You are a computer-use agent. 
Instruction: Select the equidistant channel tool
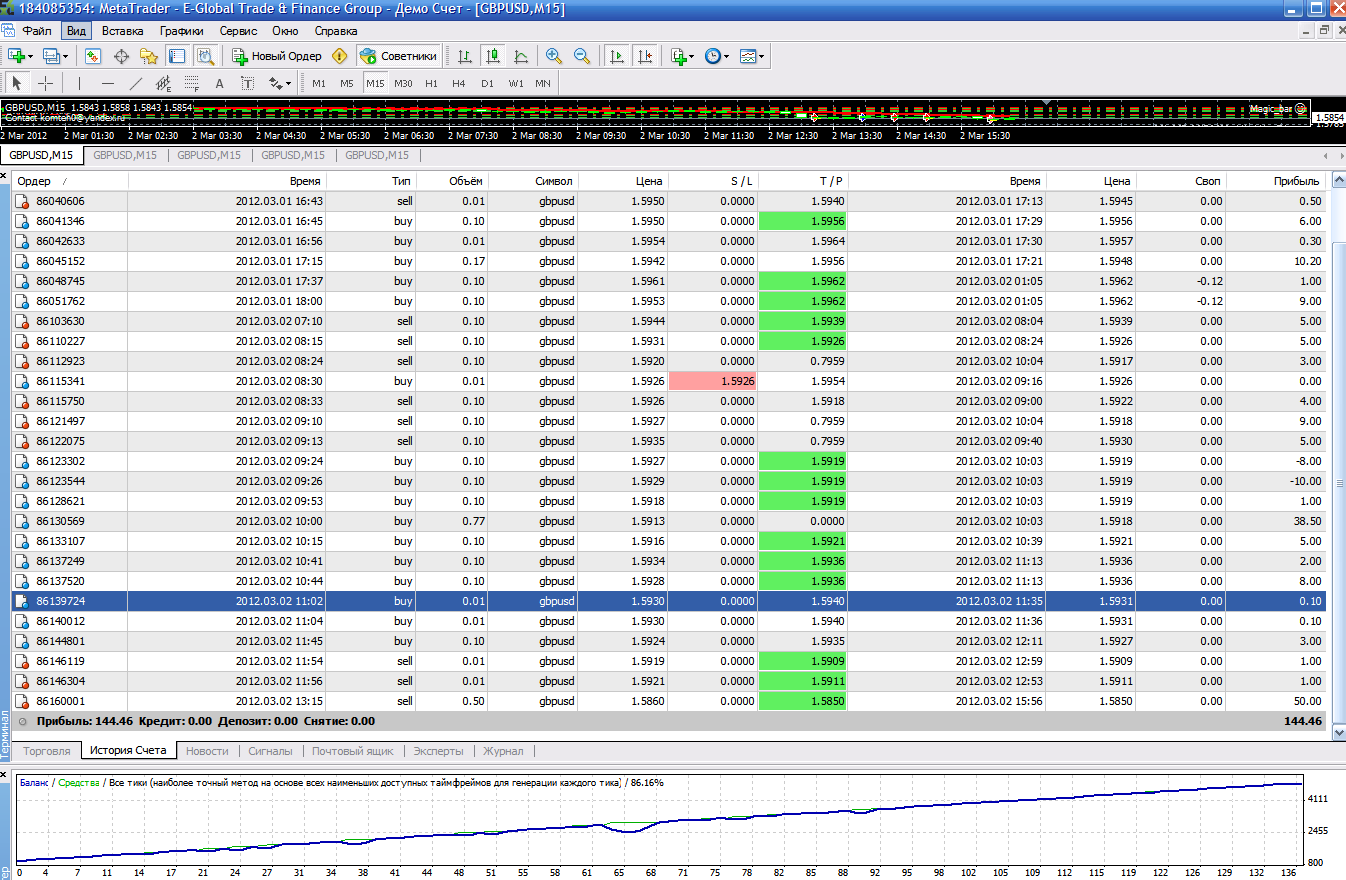163,83
